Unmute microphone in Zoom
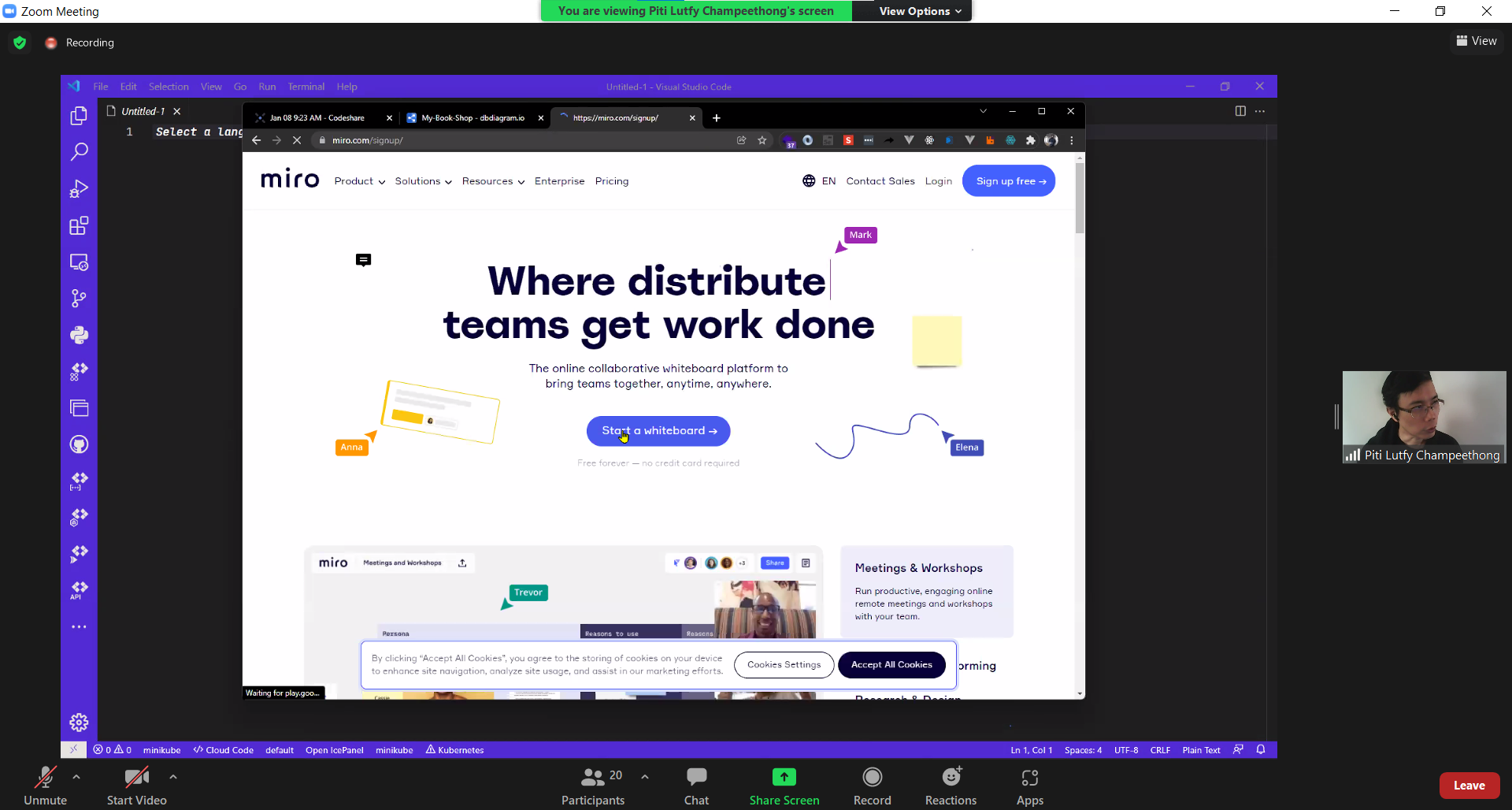Screen dimensions: 1512x810 pyautogui.click(x=45, y=786)
